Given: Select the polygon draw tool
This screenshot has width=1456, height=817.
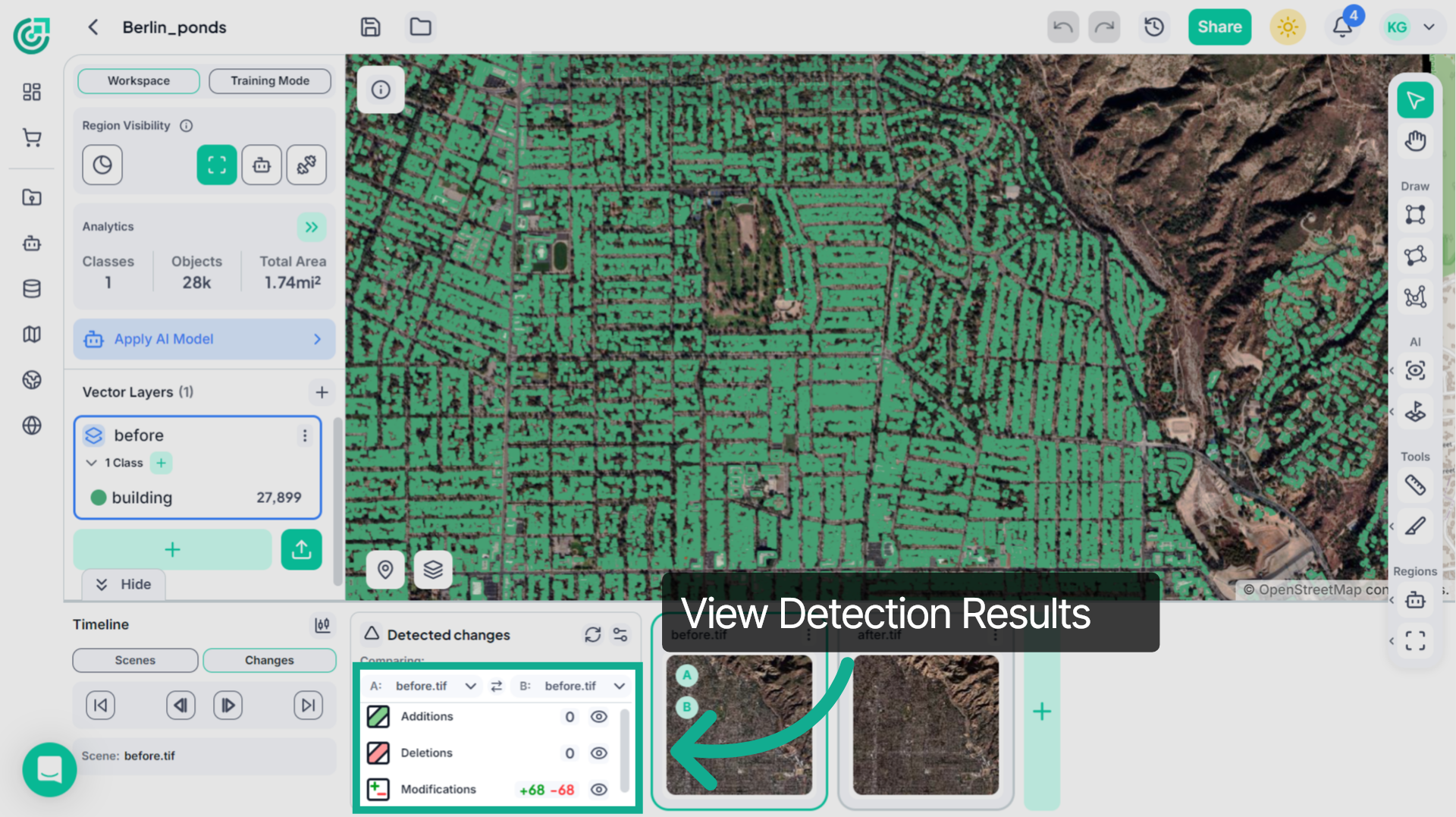Looking at the screenshot, I should [1415, 256].
